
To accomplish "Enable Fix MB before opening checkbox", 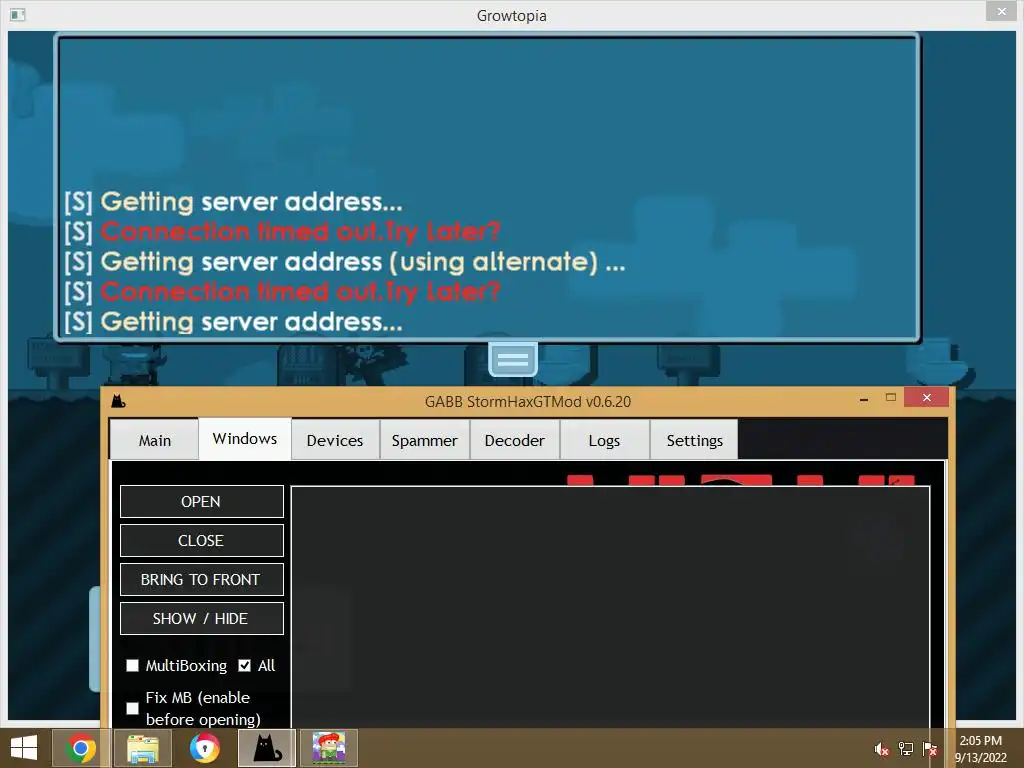I will point(133,709).
